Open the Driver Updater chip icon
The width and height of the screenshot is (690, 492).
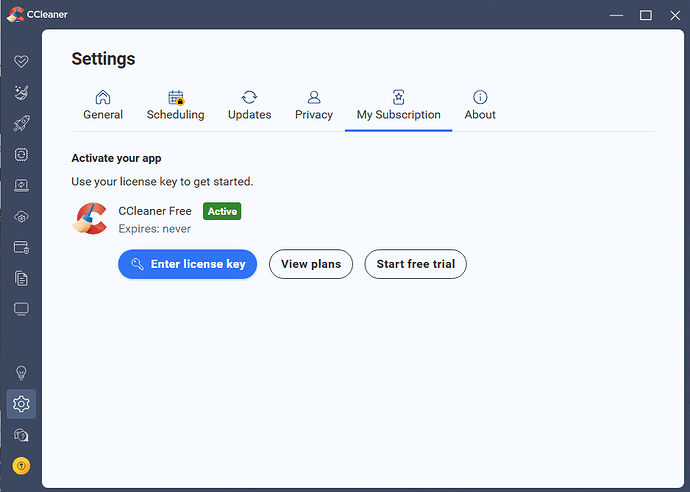[21, 154]
